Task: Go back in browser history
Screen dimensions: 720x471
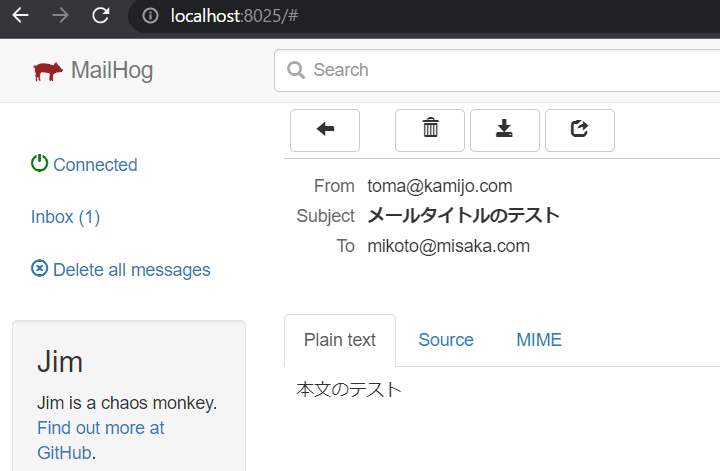Action: pos(21,16)
